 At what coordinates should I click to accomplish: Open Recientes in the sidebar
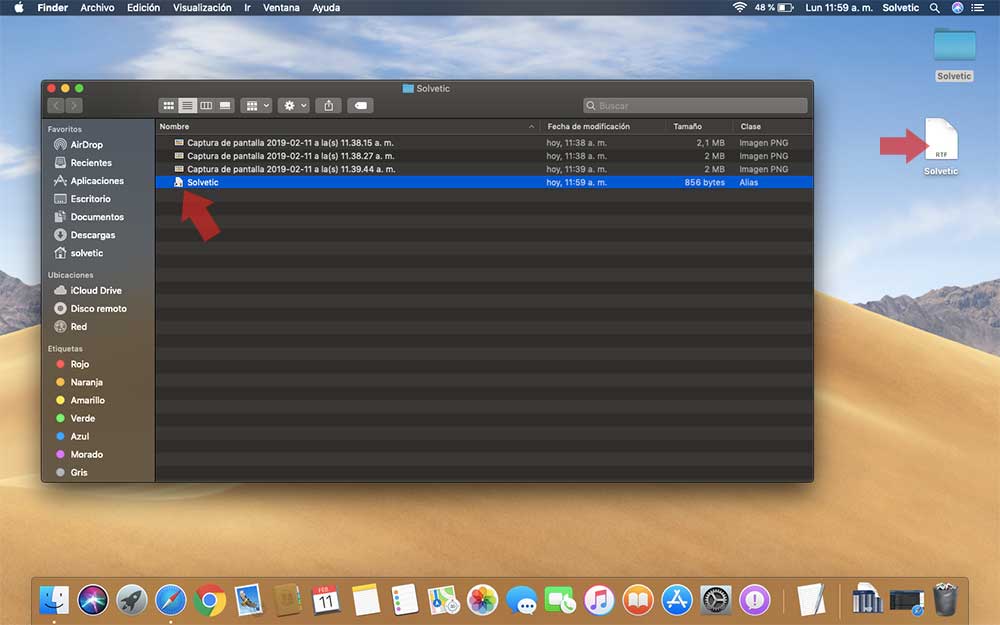coord(83,163)
